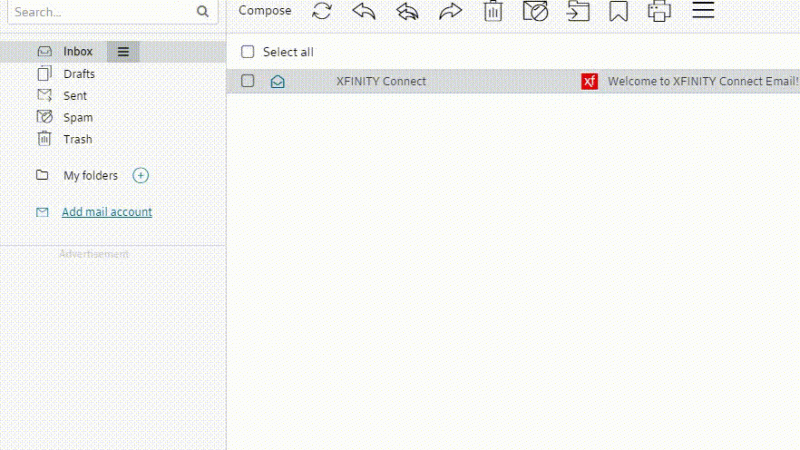
Task: Click the move to folder icon
Action: point(578,11)
